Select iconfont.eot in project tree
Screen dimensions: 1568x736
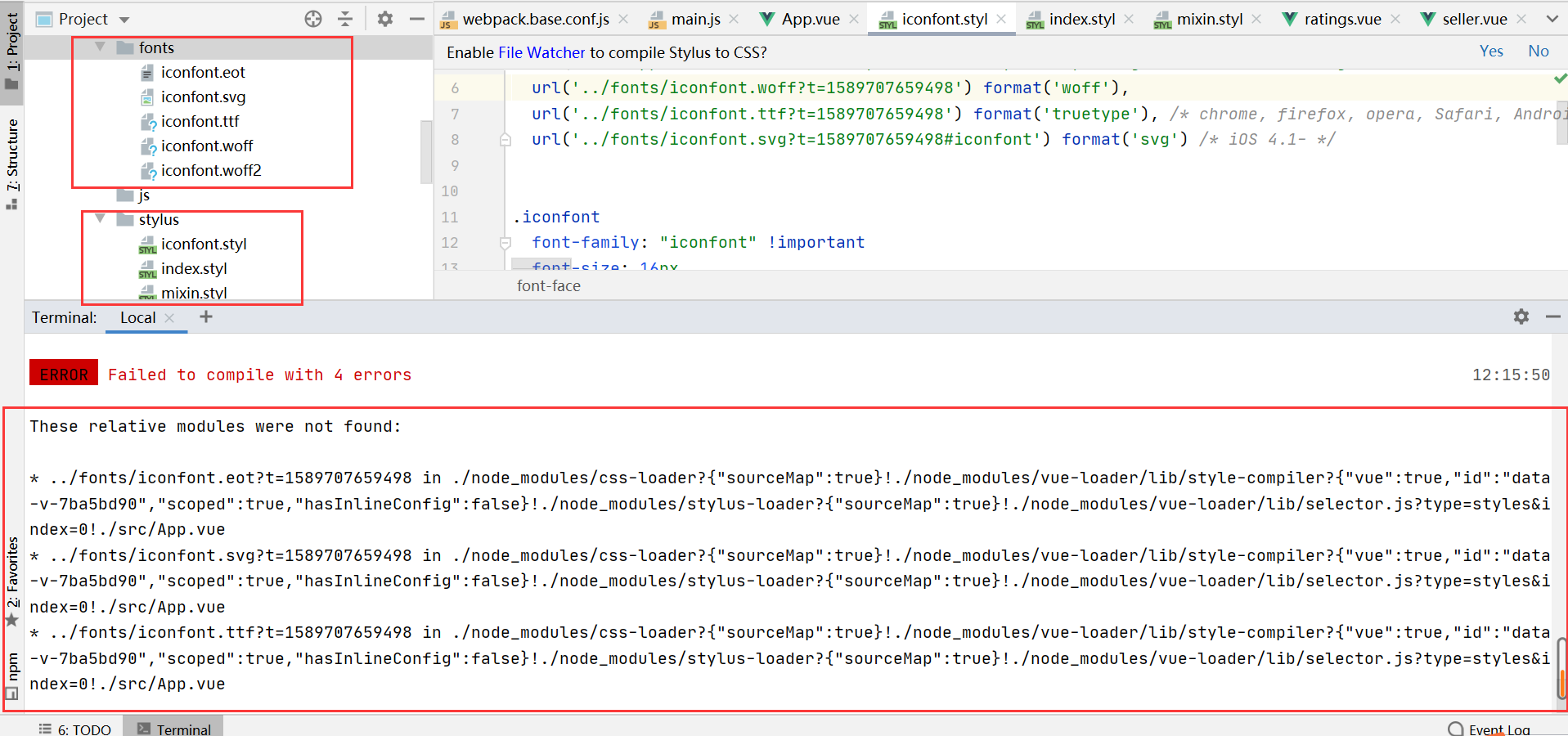click(x=203, y=73)
